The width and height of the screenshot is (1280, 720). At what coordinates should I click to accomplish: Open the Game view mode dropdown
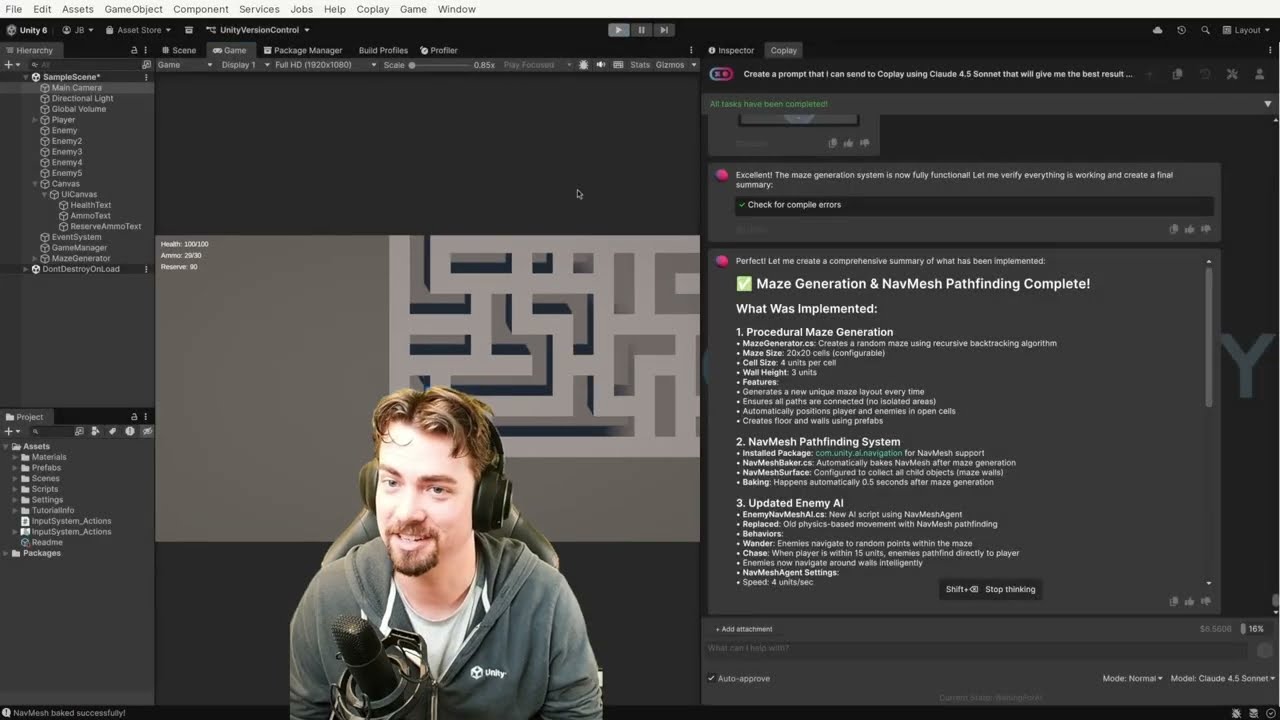tap(185, 65)
